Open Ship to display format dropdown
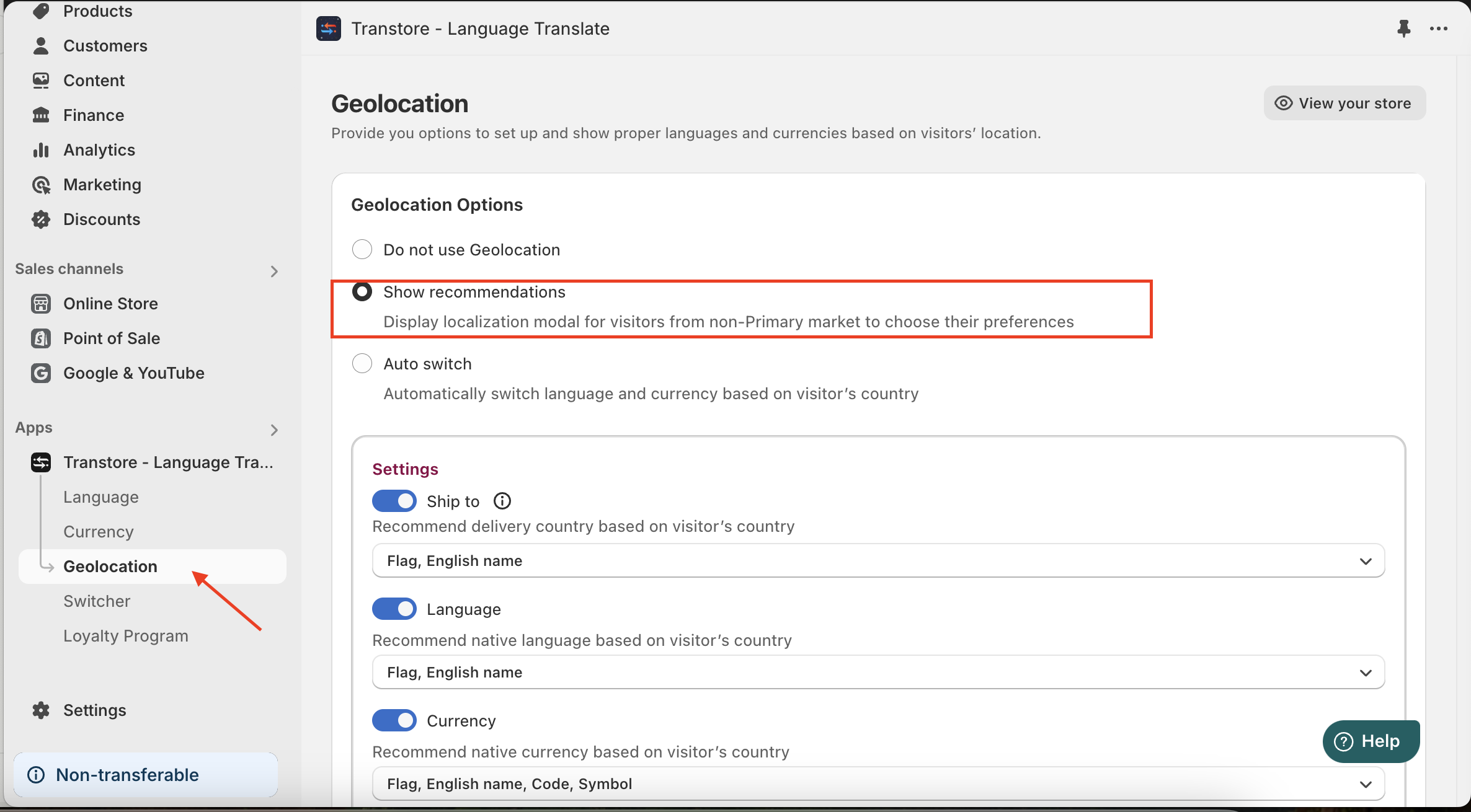 (878, 561)
